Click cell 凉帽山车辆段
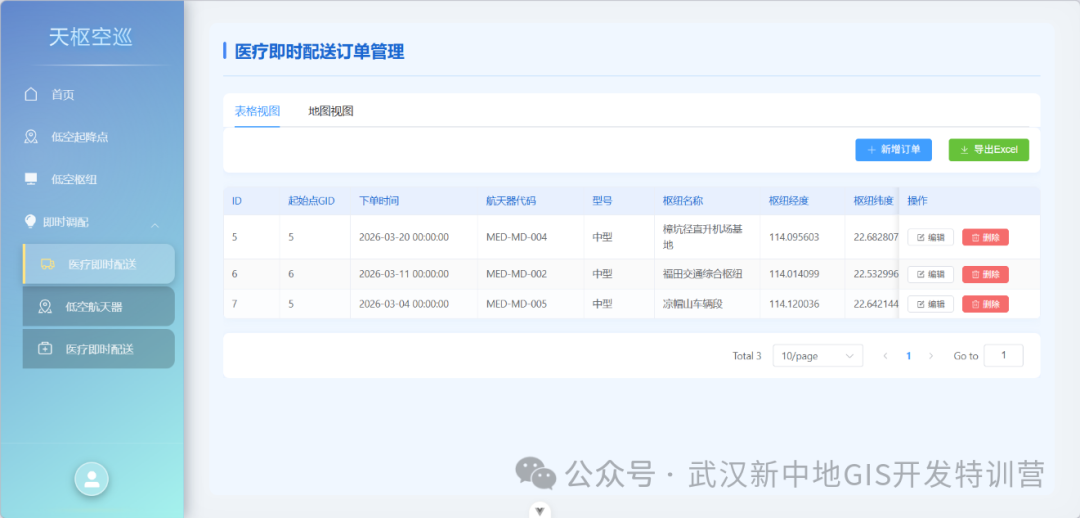1080x518 pixels. pos(692,304)
